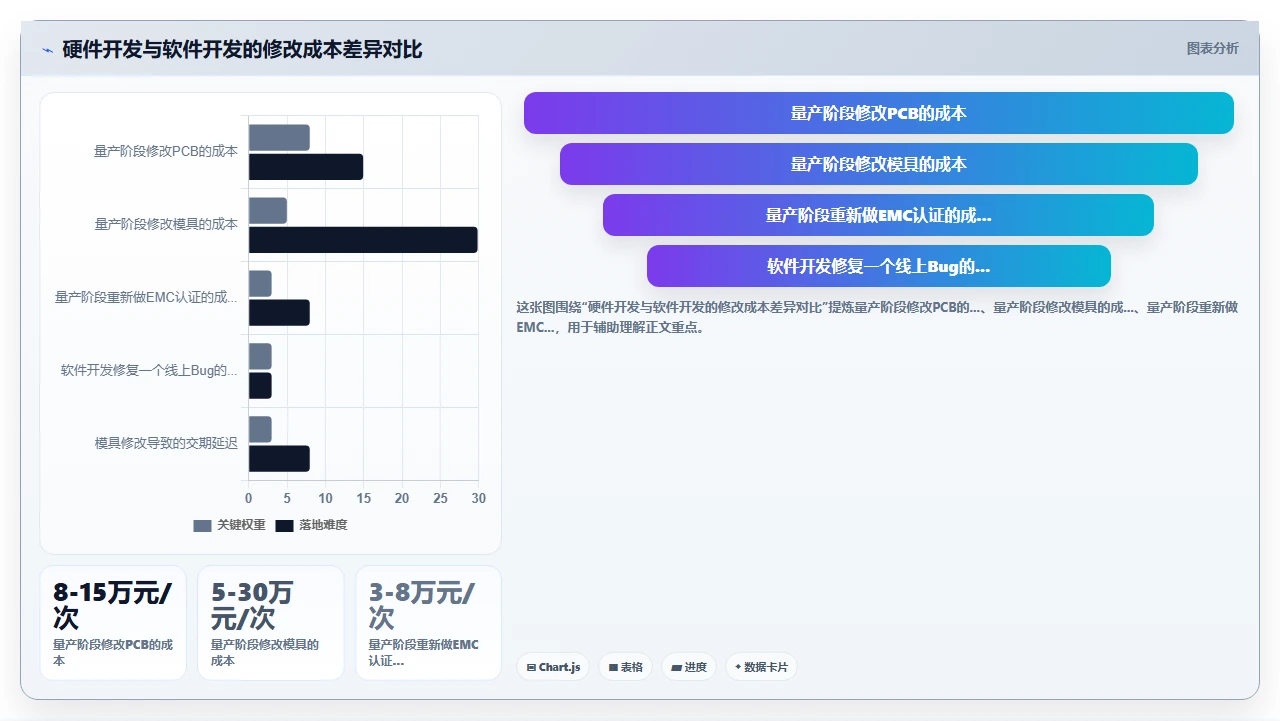The height and width of the screenshot is (721, 1280).
Task: Click the 进度 tag chip
Action: click(x=689, y=667)
